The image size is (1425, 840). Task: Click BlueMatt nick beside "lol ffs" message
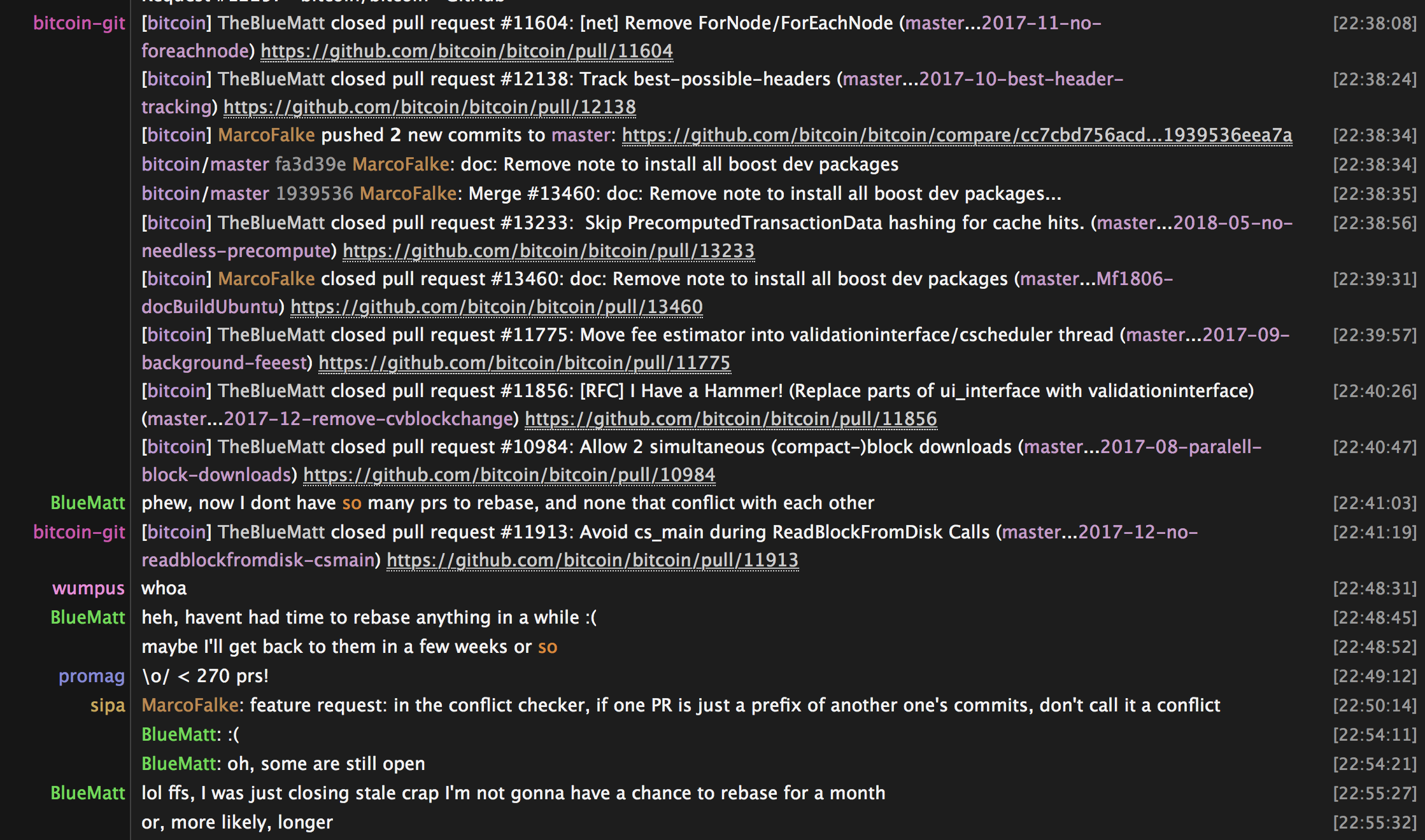[87, 793]
